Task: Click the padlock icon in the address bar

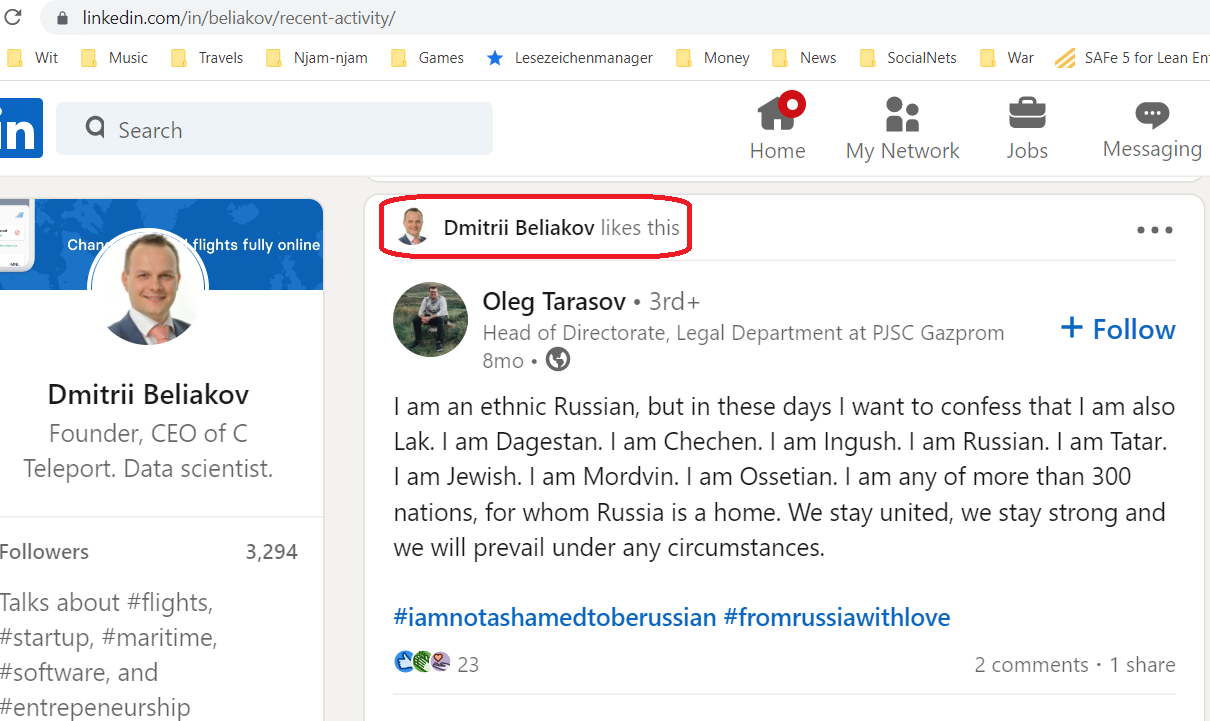Action: (62, 18)
